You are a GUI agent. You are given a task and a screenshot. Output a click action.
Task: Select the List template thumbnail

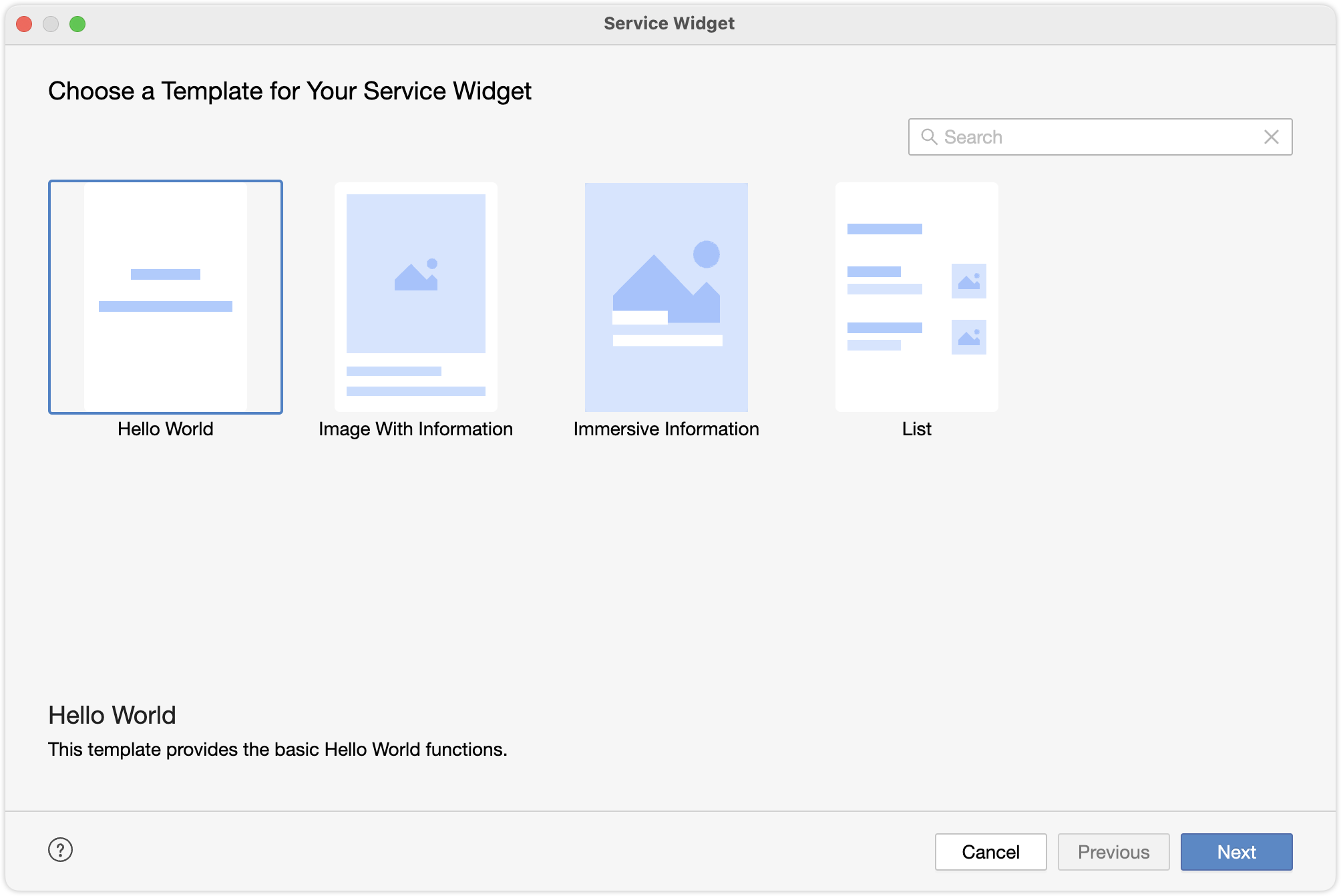click(916, 297)
